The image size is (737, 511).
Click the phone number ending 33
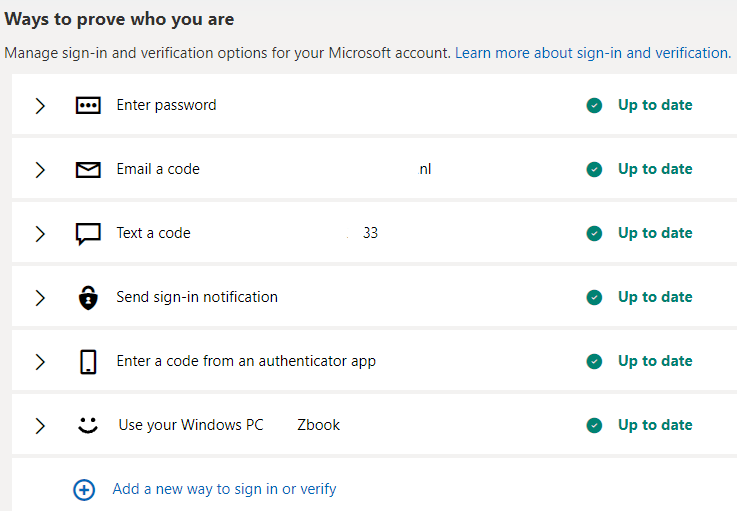tap(370, 233)
